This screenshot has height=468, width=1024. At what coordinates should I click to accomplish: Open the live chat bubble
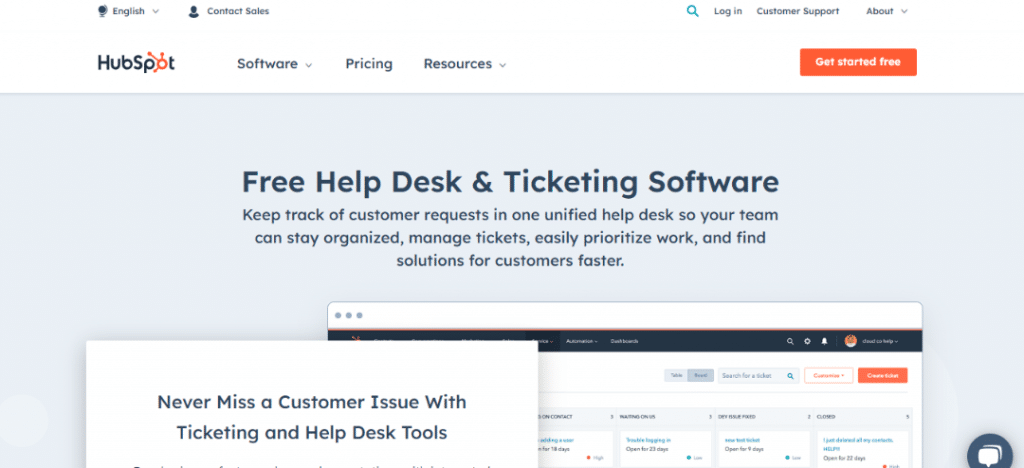989,453
